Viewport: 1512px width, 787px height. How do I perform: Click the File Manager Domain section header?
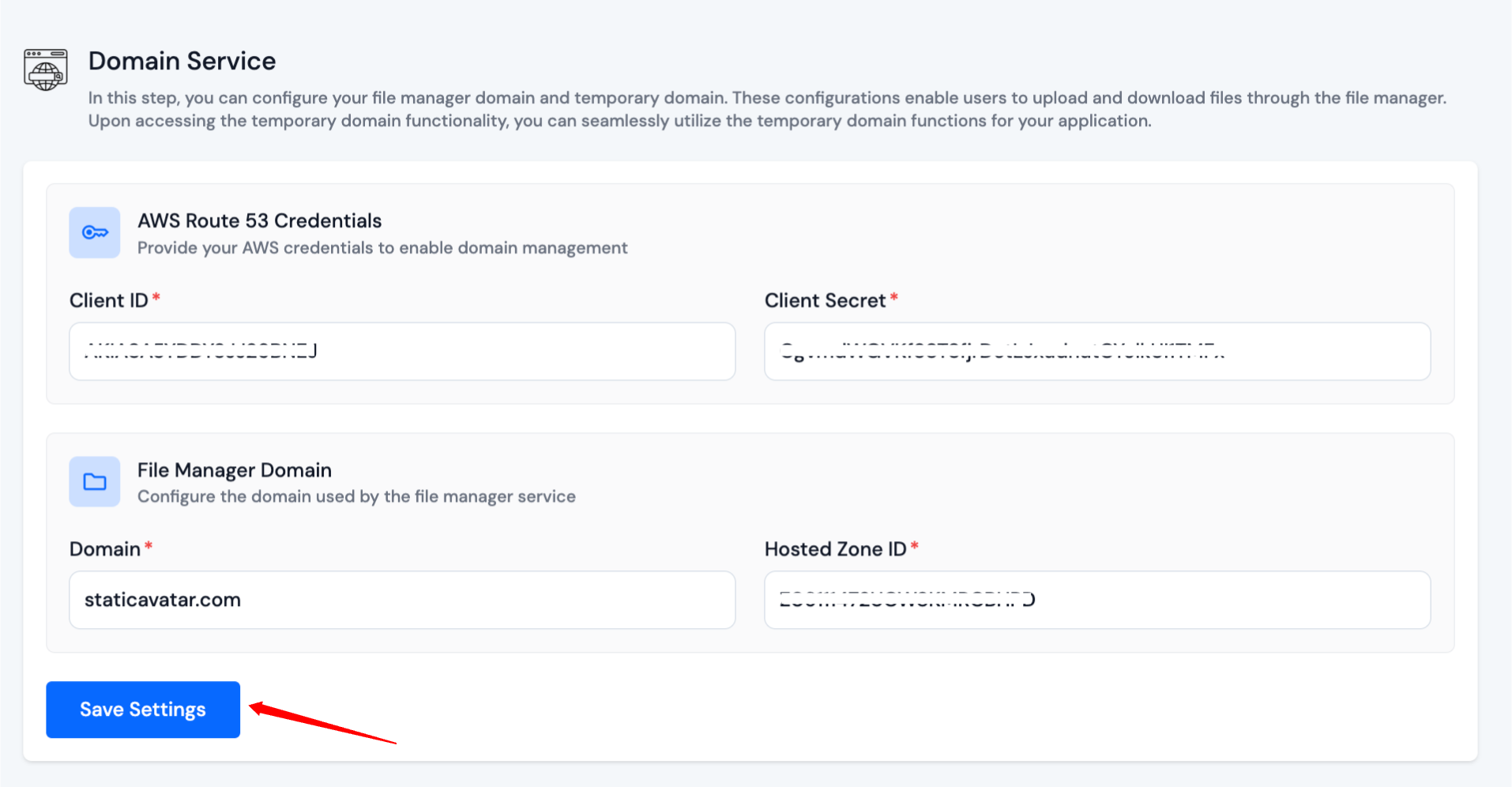234,469
